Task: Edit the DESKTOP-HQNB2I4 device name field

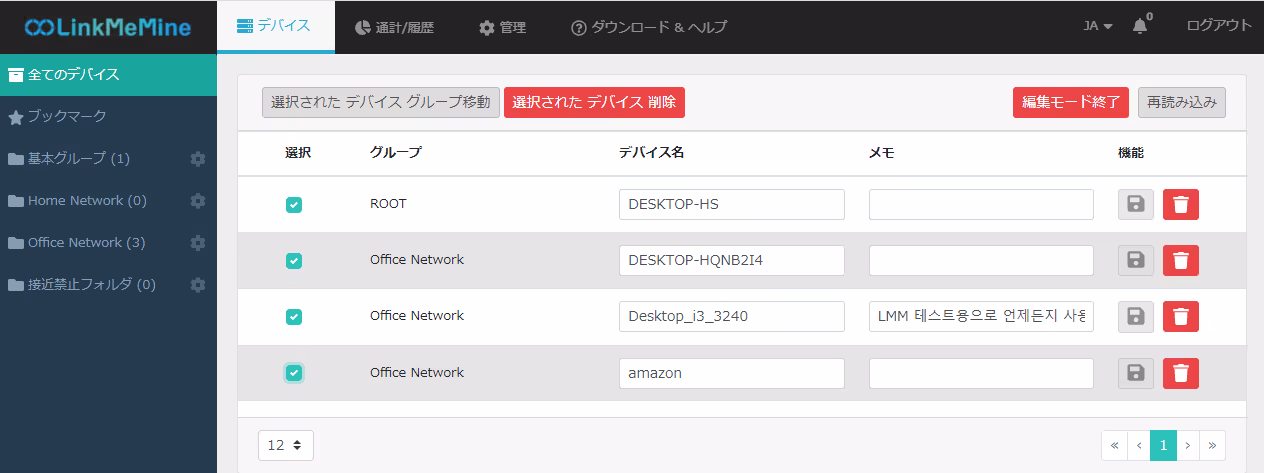Action: coord(732,260)
